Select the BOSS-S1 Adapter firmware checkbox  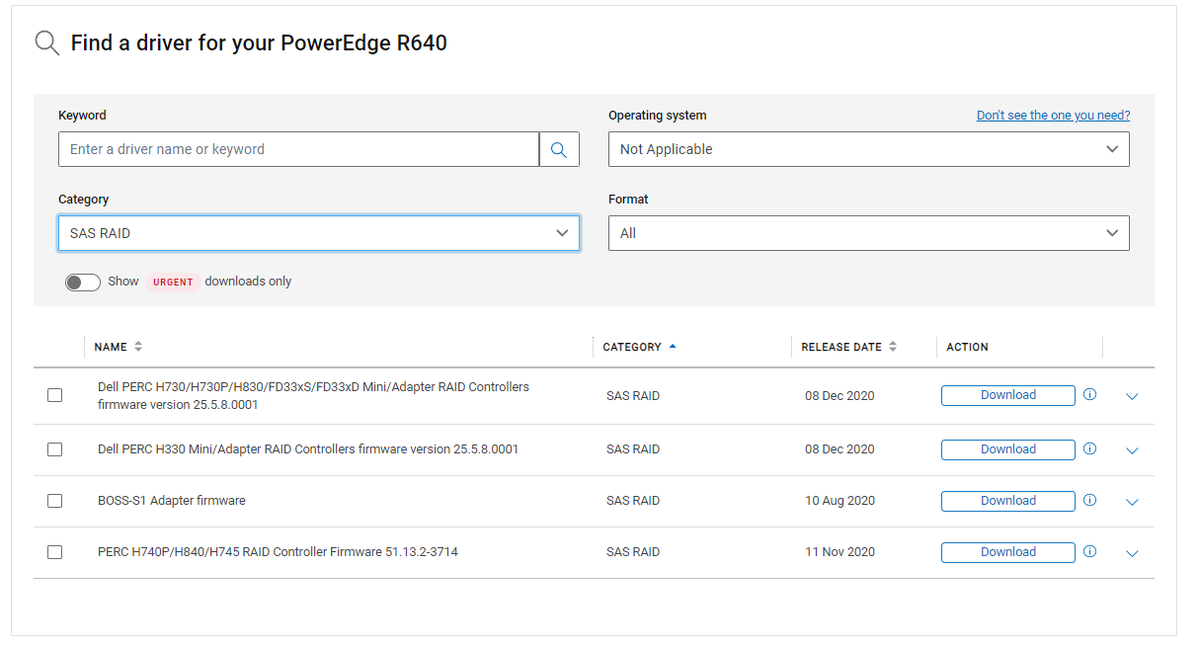click(x=55, y=501)
